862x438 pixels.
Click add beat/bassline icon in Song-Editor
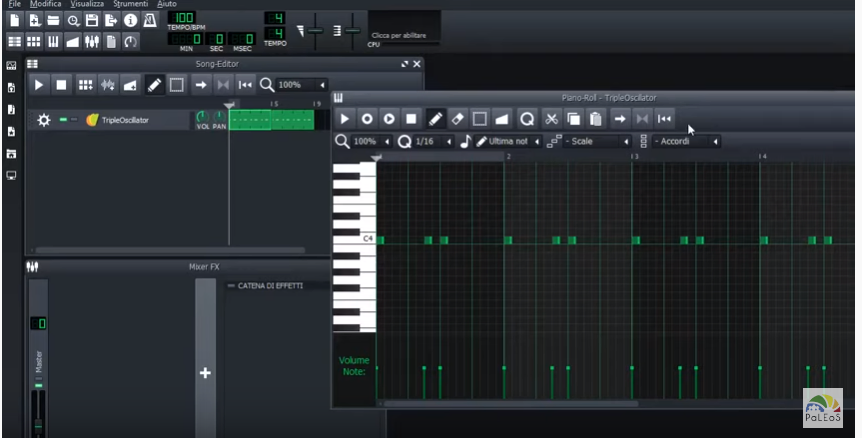tap(85, 85)
